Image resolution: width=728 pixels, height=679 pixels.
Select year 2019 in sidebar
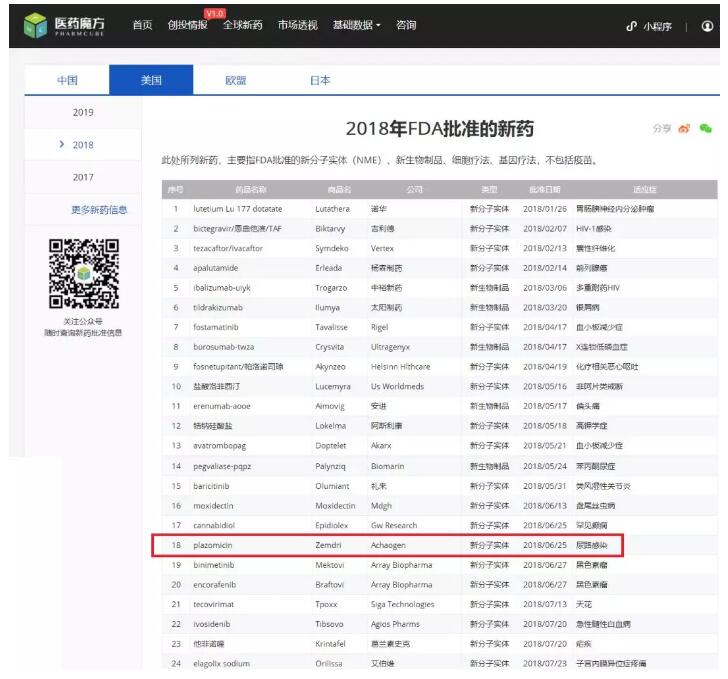coord(83,112)
